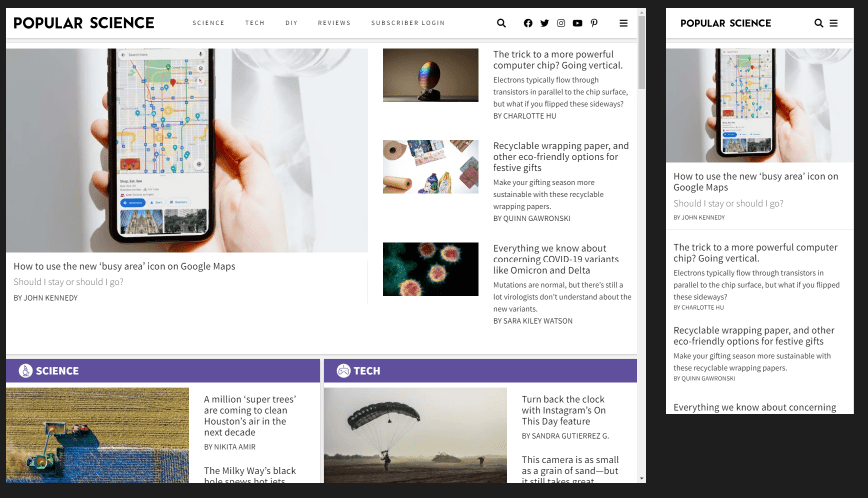Click the Subscriber Login link
The image size is (868, 498).
pos(407,23)
